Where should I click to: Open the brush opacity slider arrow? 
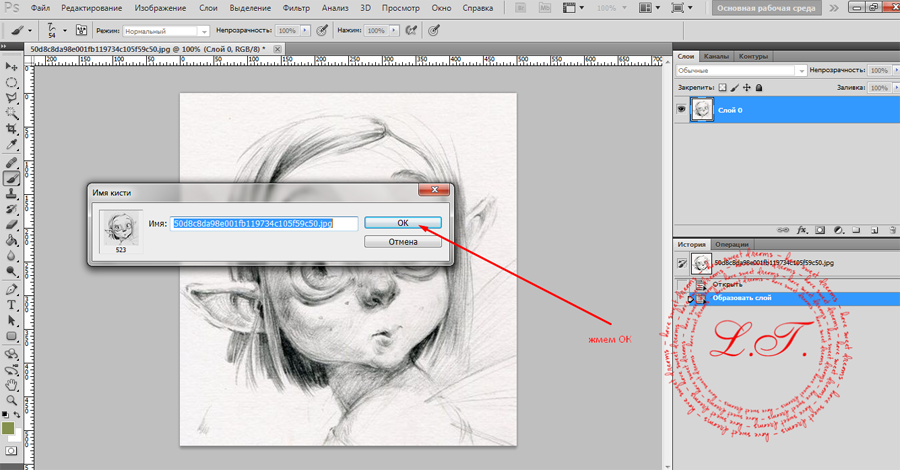click(305, 30)
